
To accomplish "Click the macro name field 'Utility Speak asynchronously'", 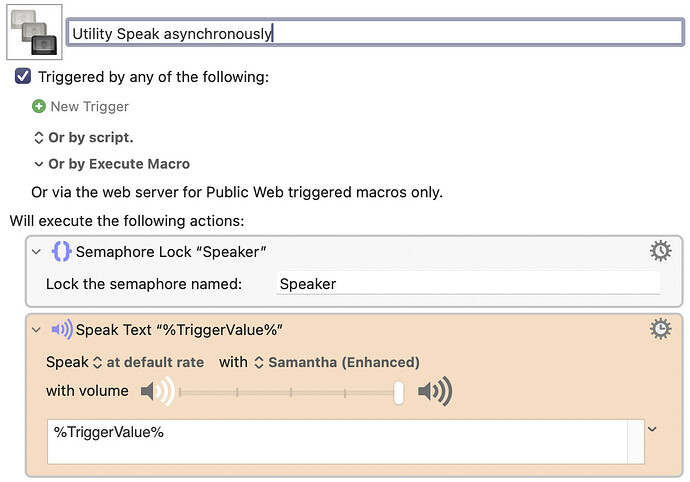I will [374, 33].
